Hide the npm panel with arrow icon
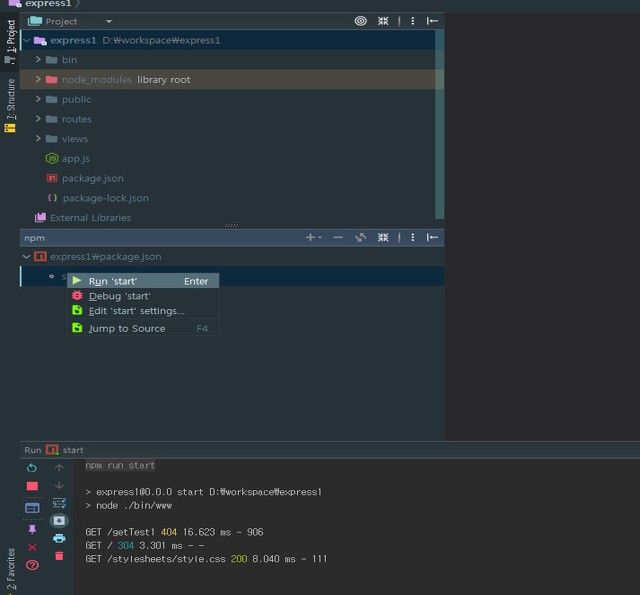 pyautogui.click(x=432, y=237)
